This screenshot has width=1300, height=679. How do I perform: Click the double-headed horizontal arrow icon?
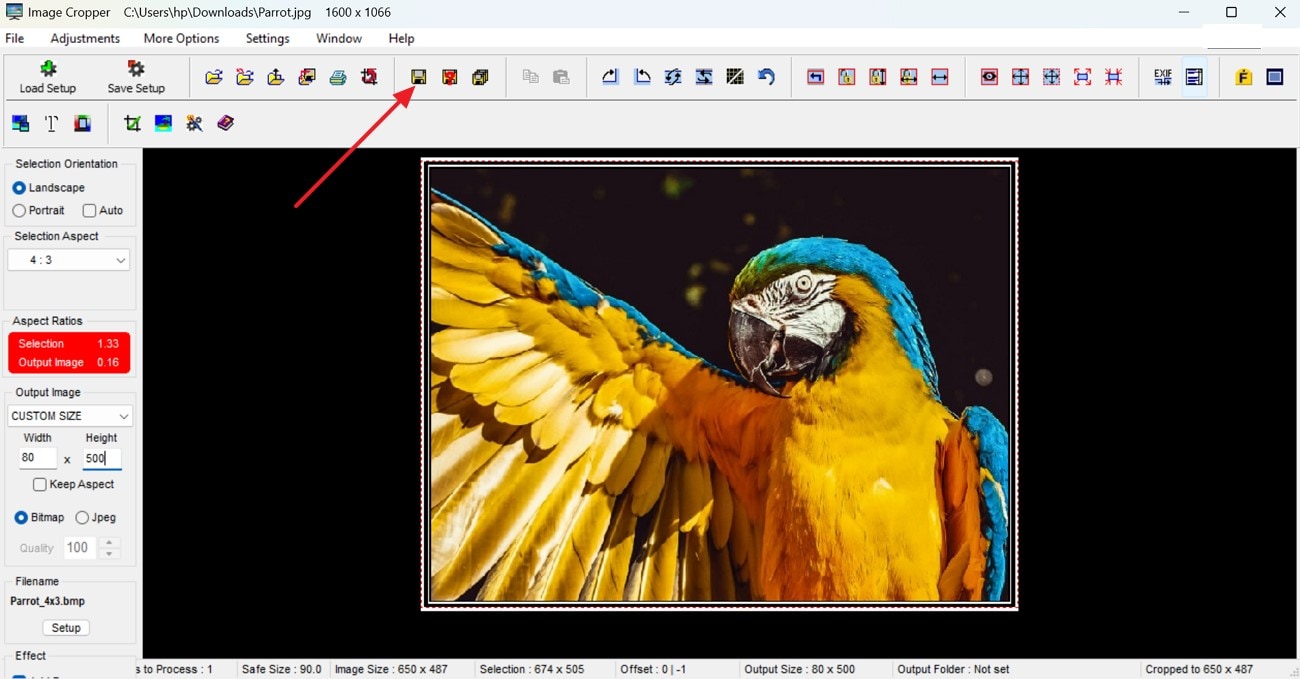(940, 77)
